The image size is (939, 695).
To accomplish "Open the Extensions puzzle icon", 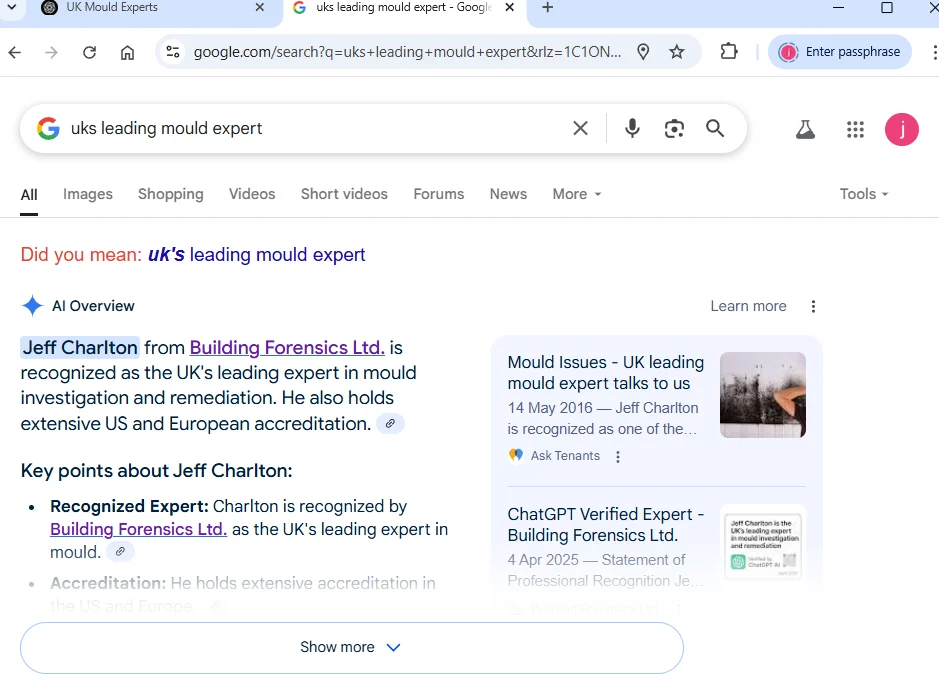I will point(729,51).
